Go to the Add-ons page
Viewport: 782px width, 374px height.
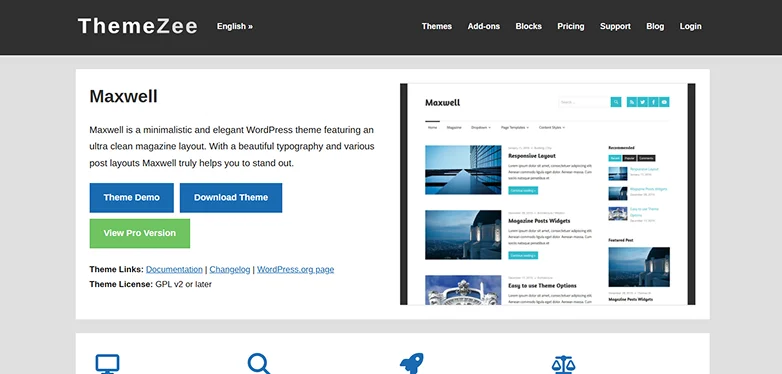tap(483, 26)
